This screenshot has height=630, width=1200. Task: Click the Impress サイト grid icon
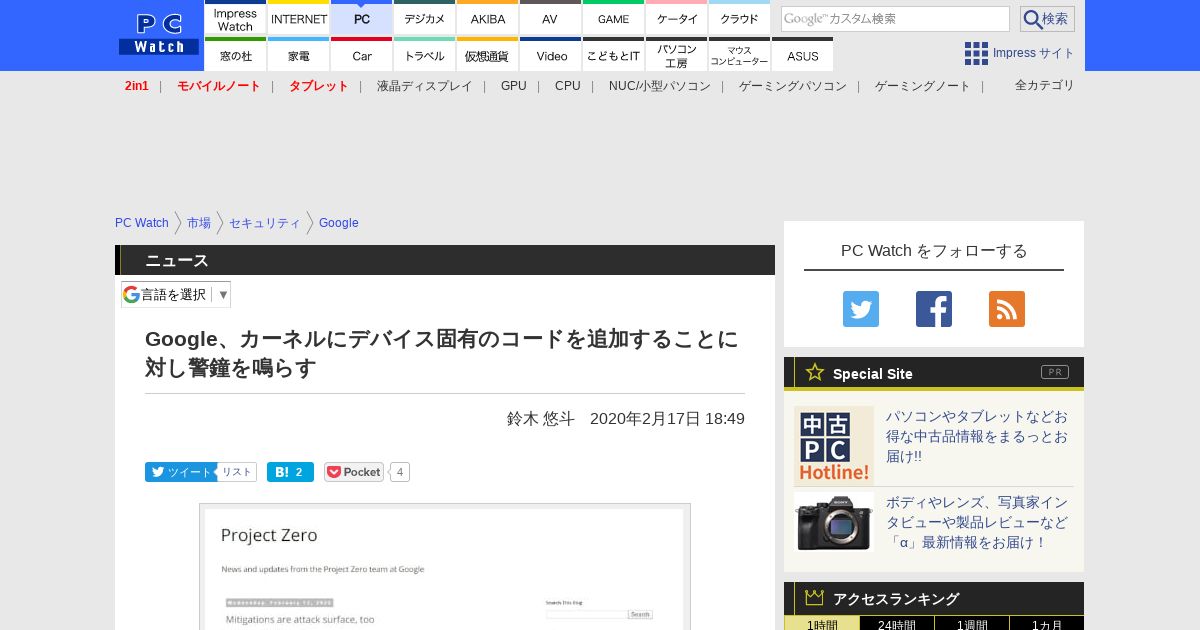click(976, 54)
